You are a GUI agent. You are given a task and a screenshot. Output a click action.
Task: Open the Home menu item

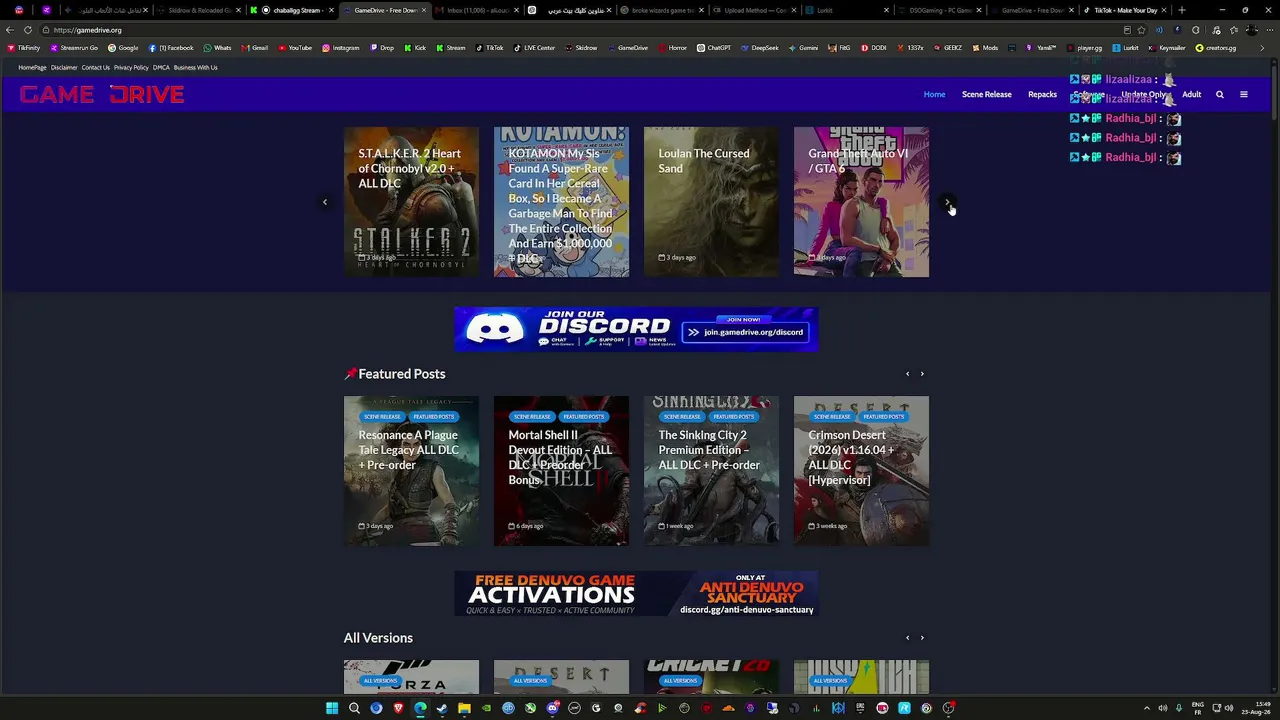point(934,95)
